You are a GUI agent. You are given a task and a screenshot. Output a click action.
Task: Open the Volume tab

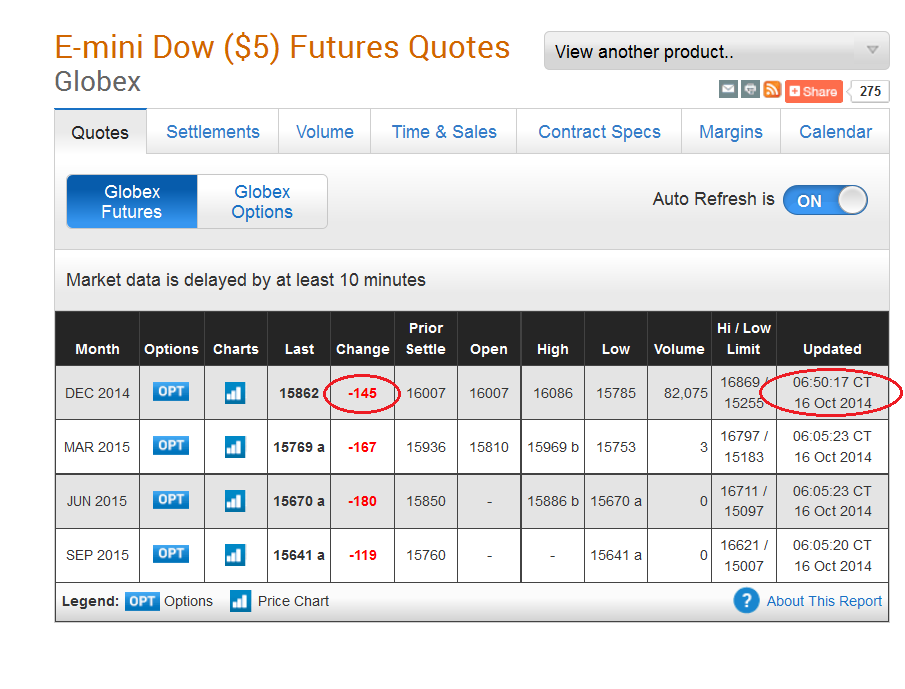coord(324,132)
